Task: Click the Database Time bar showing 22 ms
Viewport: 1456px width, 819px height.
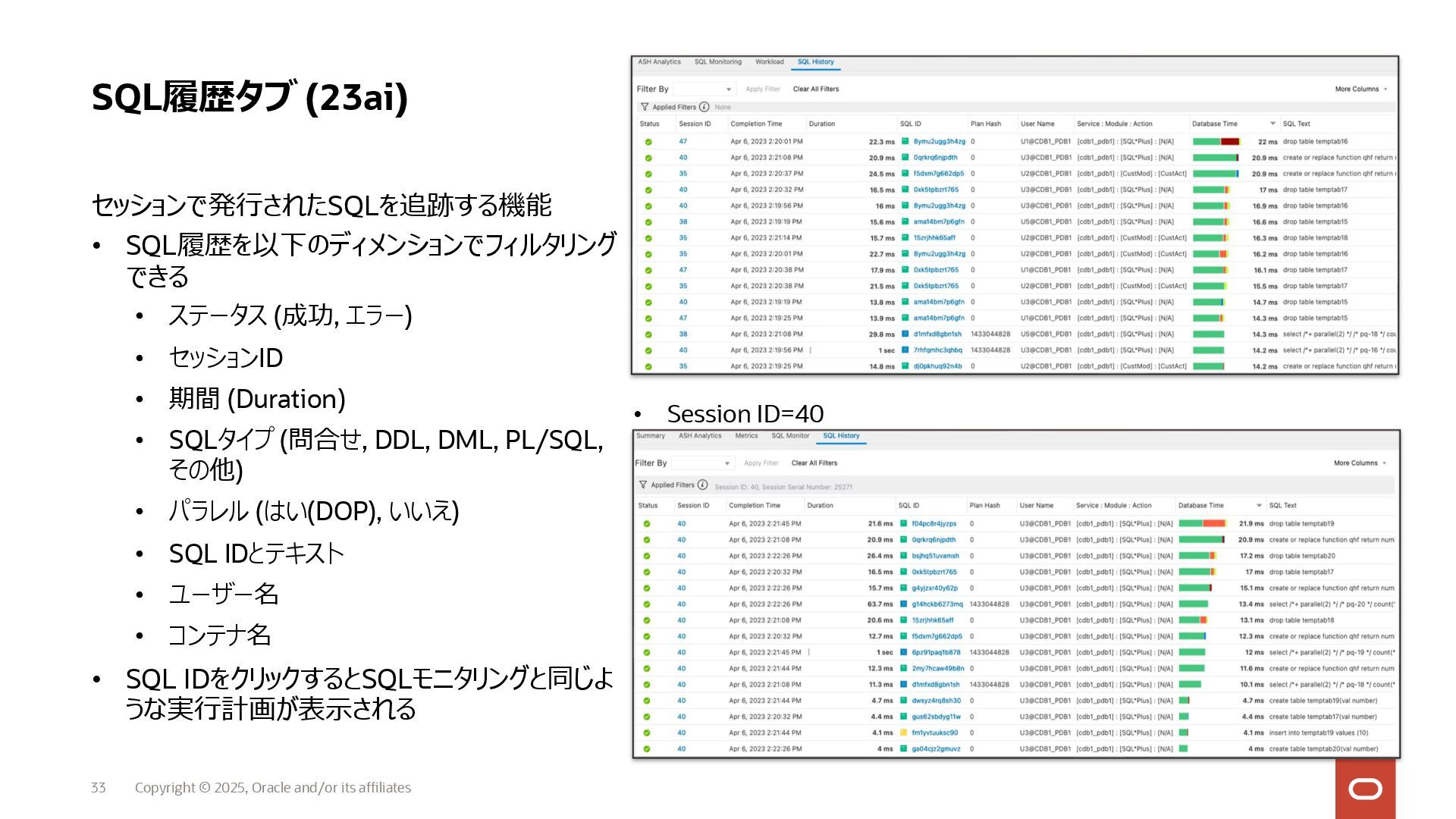Action: pos(1216,142)
